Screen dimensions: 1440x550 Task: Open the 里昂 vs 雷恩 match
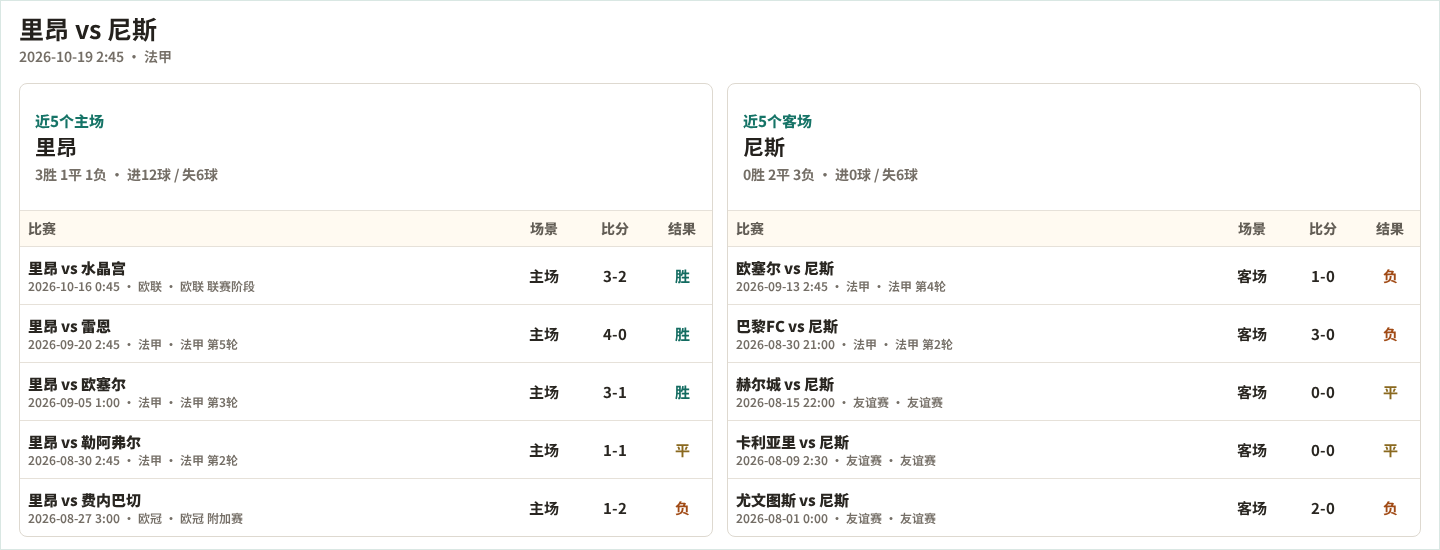click(x=366, y=334)
